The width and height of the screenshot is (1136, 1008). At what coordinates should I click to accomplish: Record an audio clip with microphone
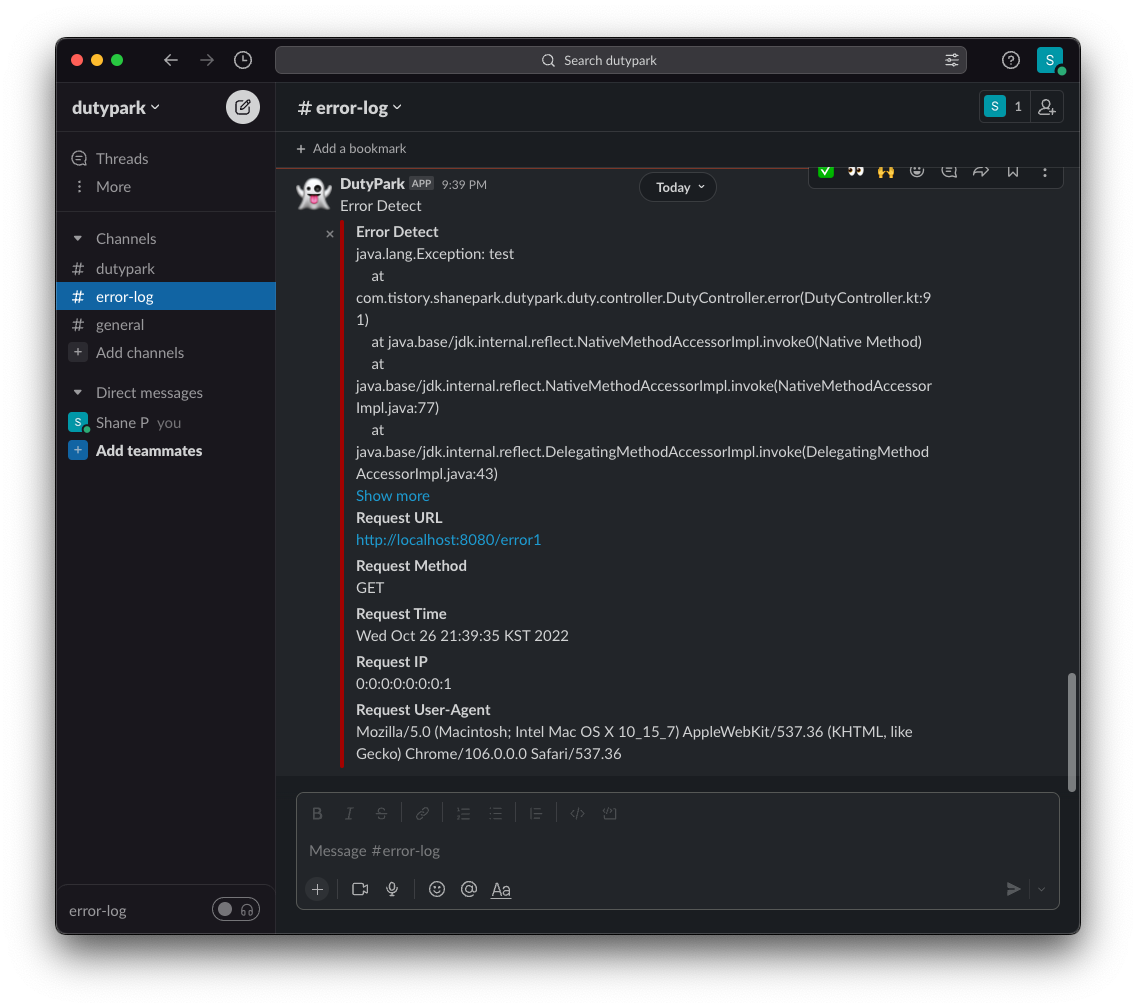[x=392, y=889]
